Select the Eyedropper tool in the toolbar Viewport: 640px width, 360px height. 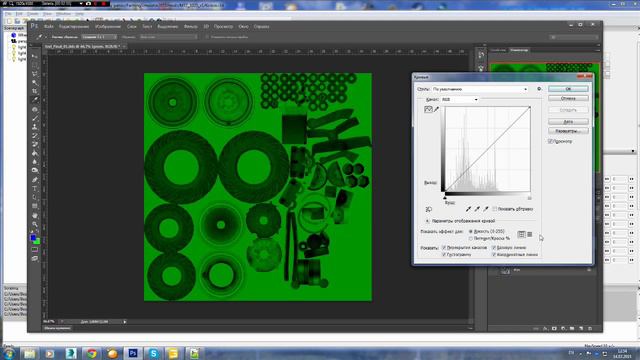click(35, 100)
